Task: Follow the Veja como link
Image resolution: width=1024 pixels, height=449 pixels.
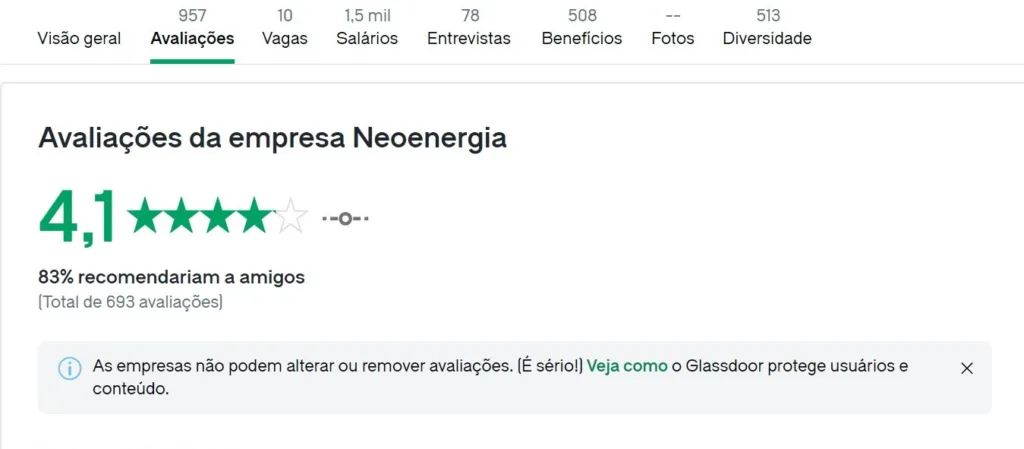Action: 627,366
